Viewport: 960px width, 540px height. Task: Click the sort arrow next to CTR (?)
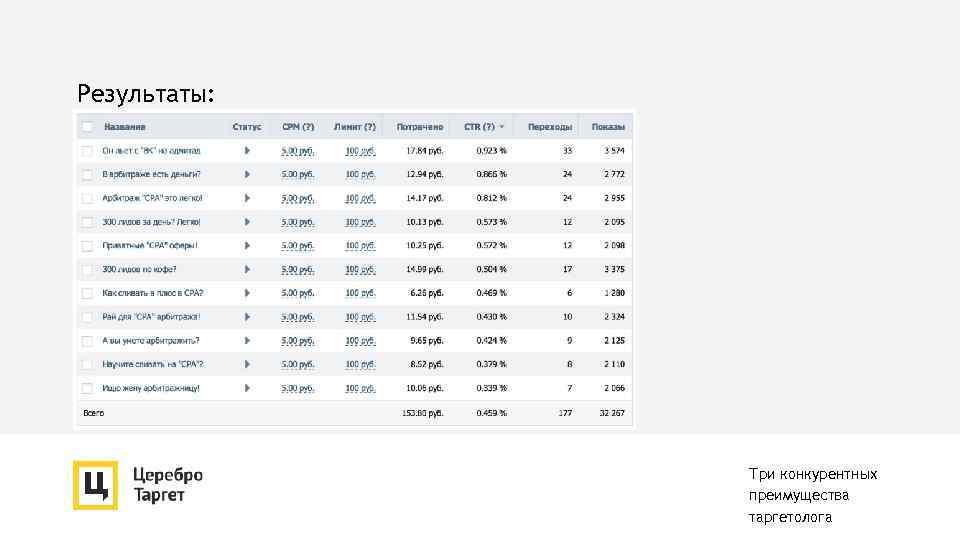[502, 127]
